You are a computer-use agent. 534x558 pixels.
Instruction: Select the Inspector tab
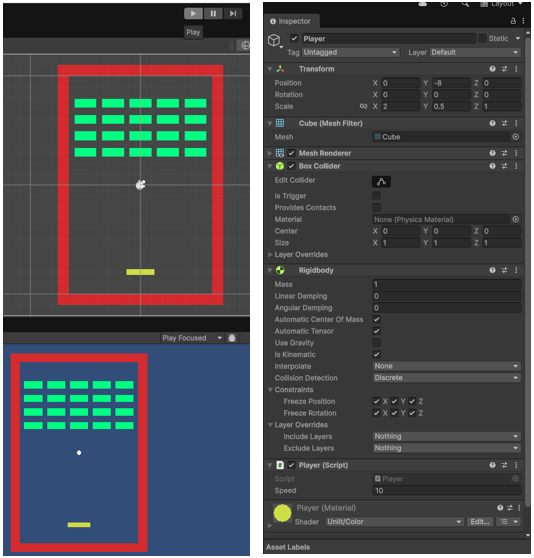pos(292,21)
